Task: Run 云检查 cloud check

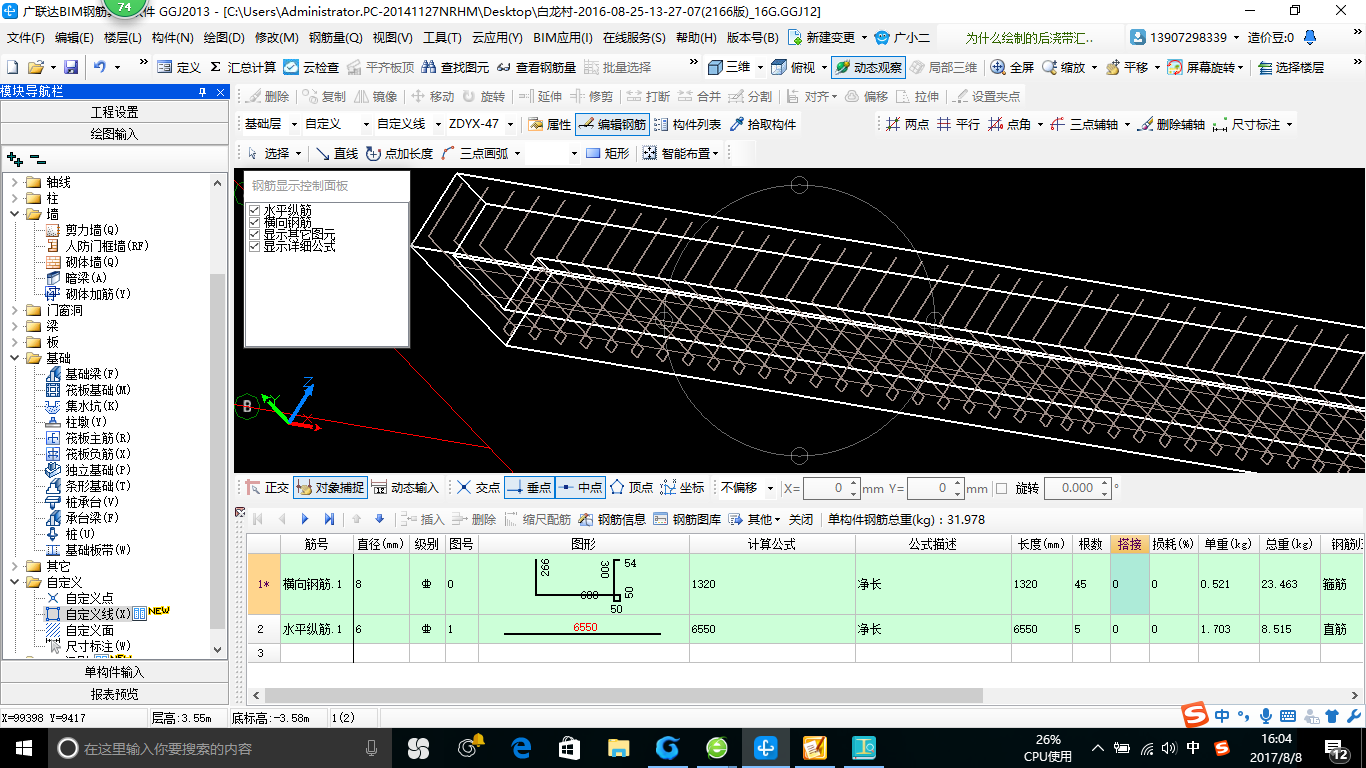Action: [x=311, y=67]
